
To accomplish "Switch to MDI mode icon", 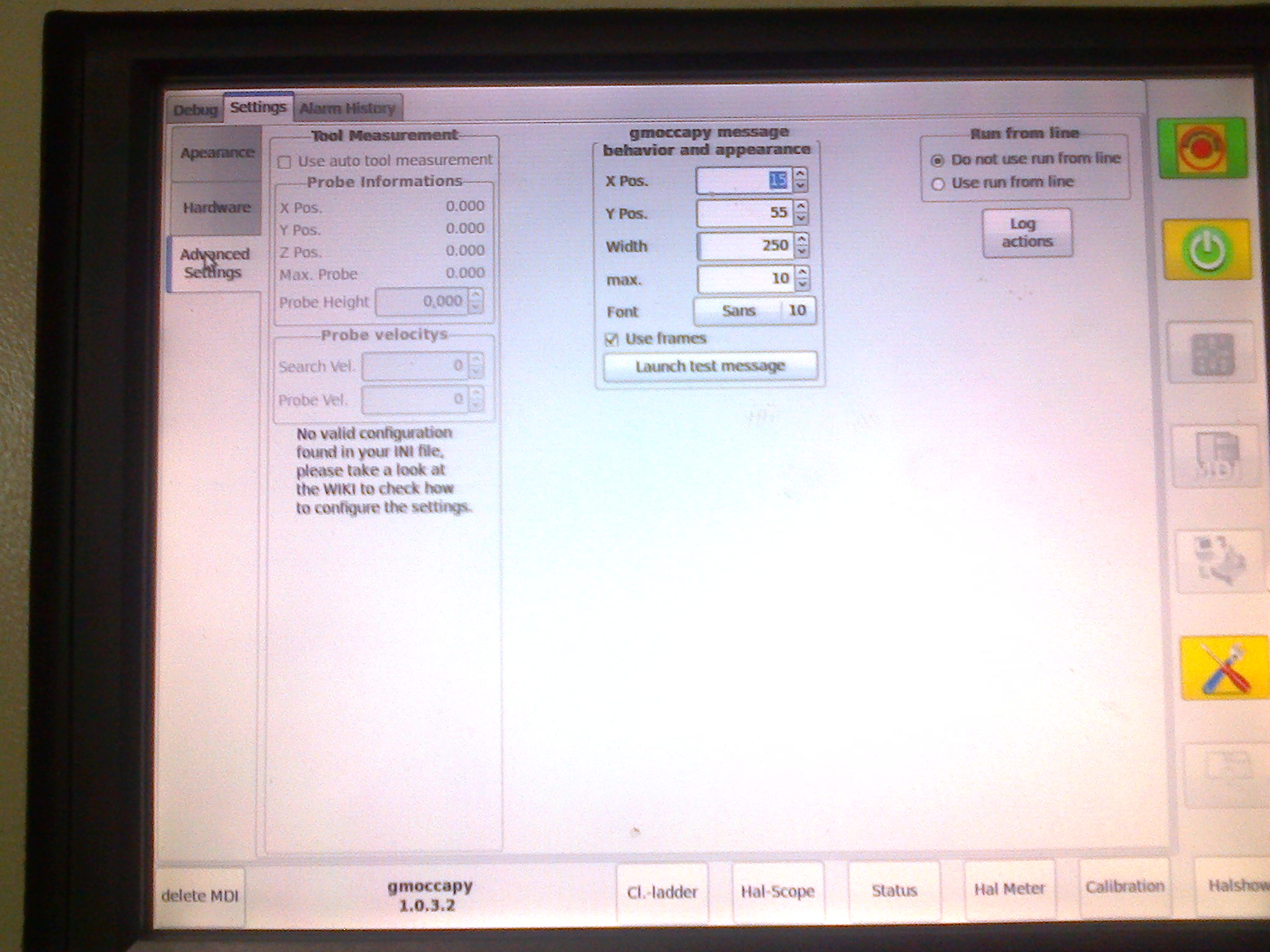I will point(1217,457).
